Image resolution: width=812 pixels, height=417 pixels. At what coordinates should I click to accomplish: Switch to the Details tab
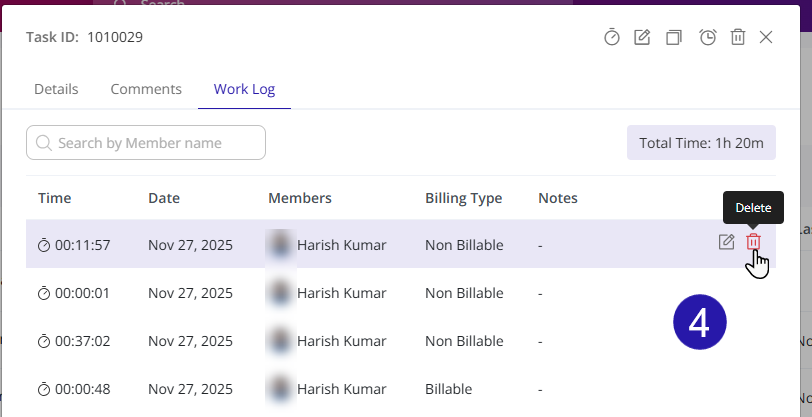pyautogui.click(x=56, y=89)
